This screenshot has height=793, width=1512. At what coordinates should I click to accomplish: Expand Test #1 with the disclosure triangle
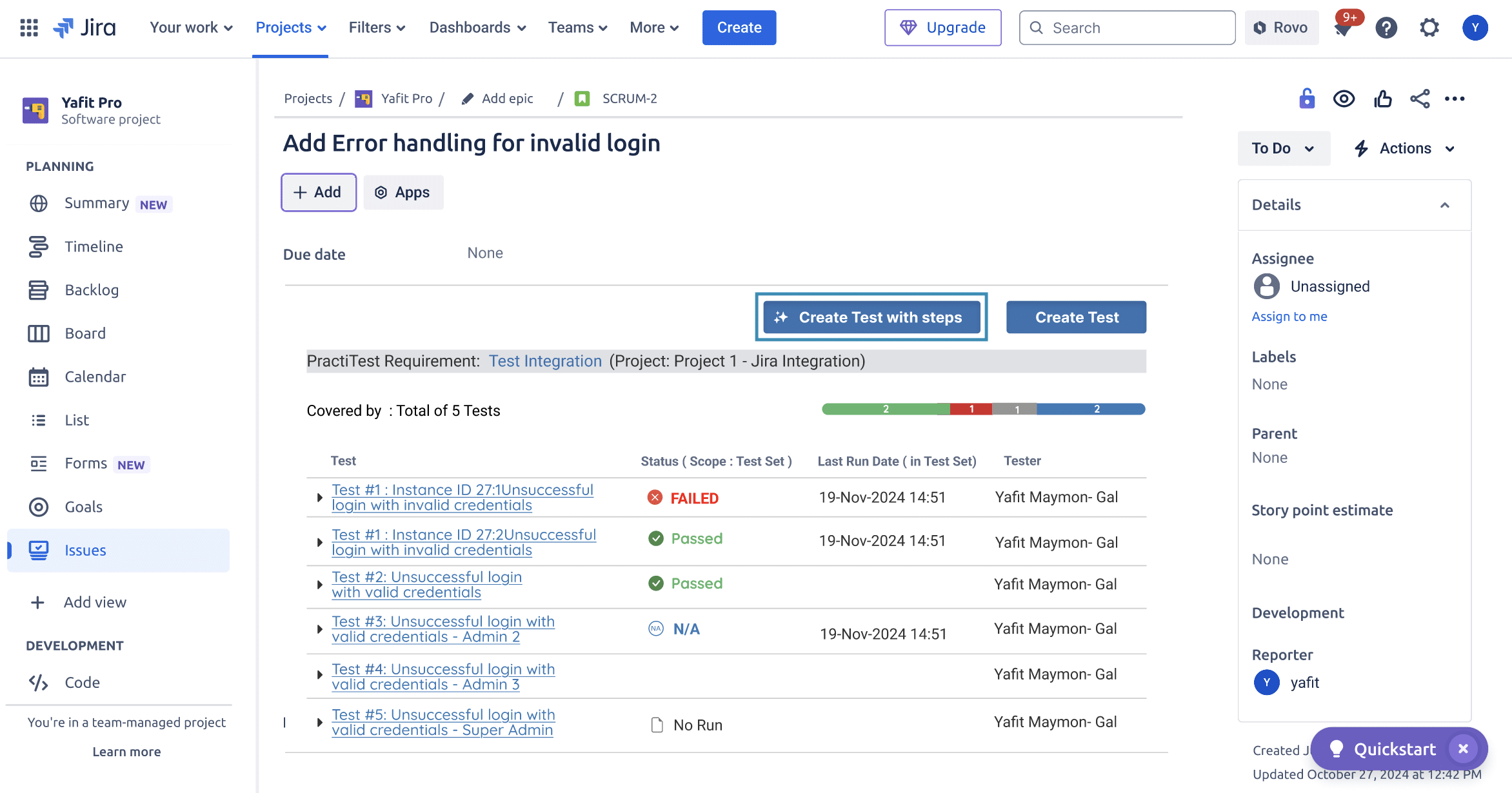coord(319,497)
